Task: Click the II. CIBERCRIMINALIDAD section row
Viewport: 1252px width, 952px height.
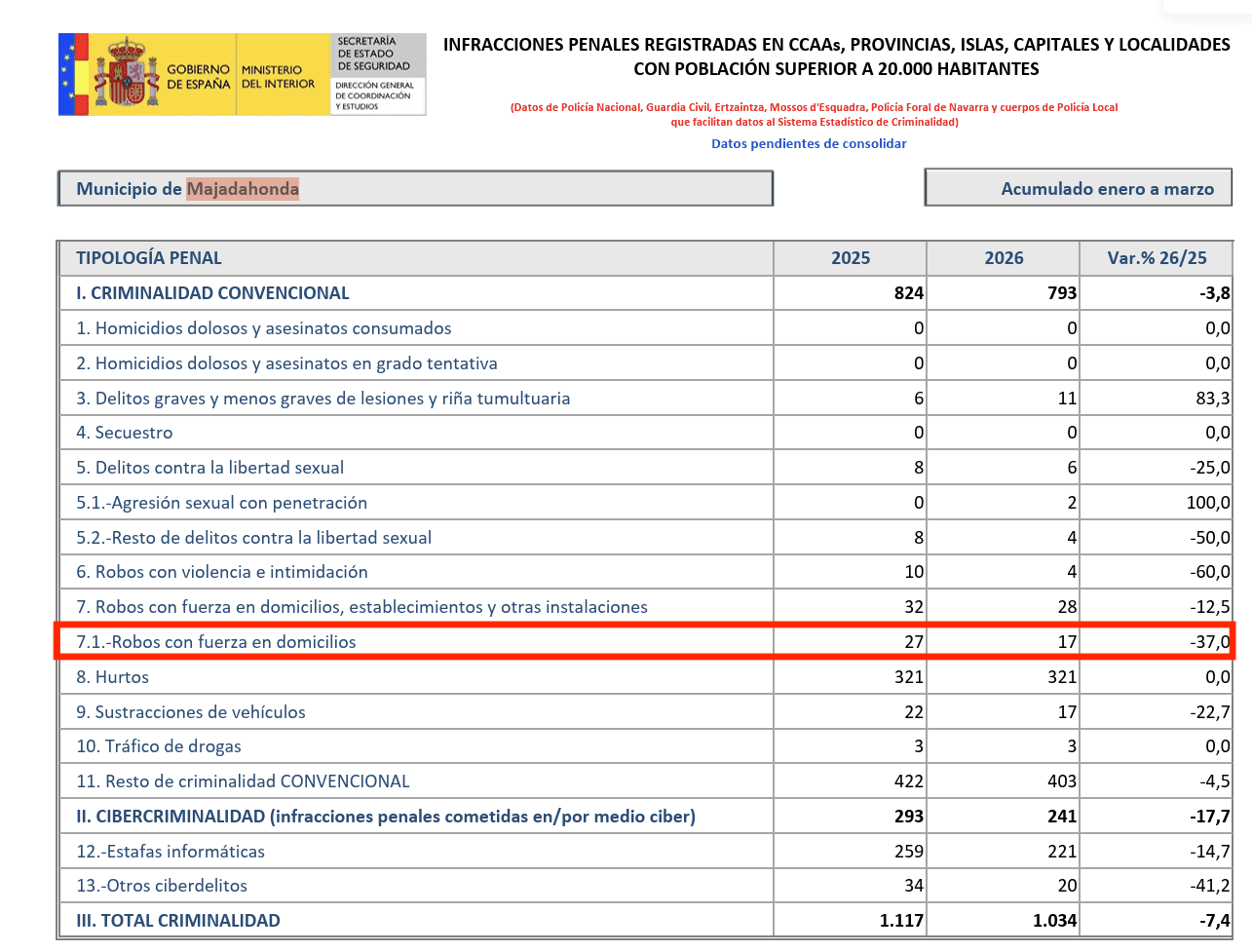Action: (645, 817)
